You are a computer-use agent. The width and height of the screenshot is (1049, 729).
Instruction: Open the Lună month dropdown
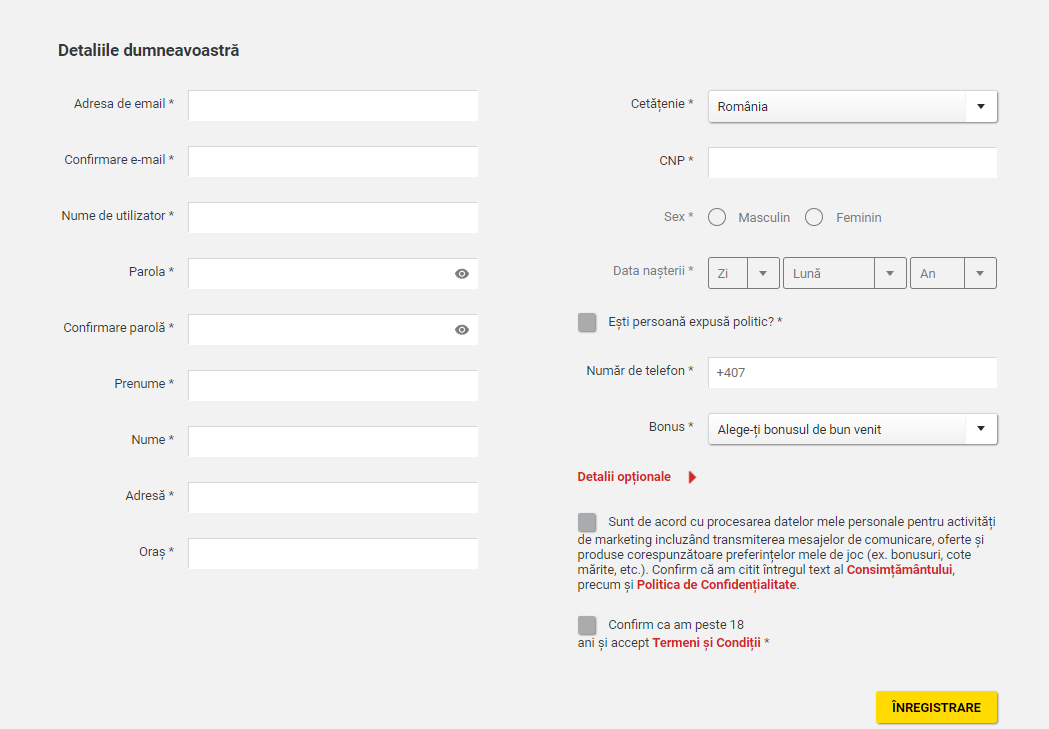click(845, 274)
